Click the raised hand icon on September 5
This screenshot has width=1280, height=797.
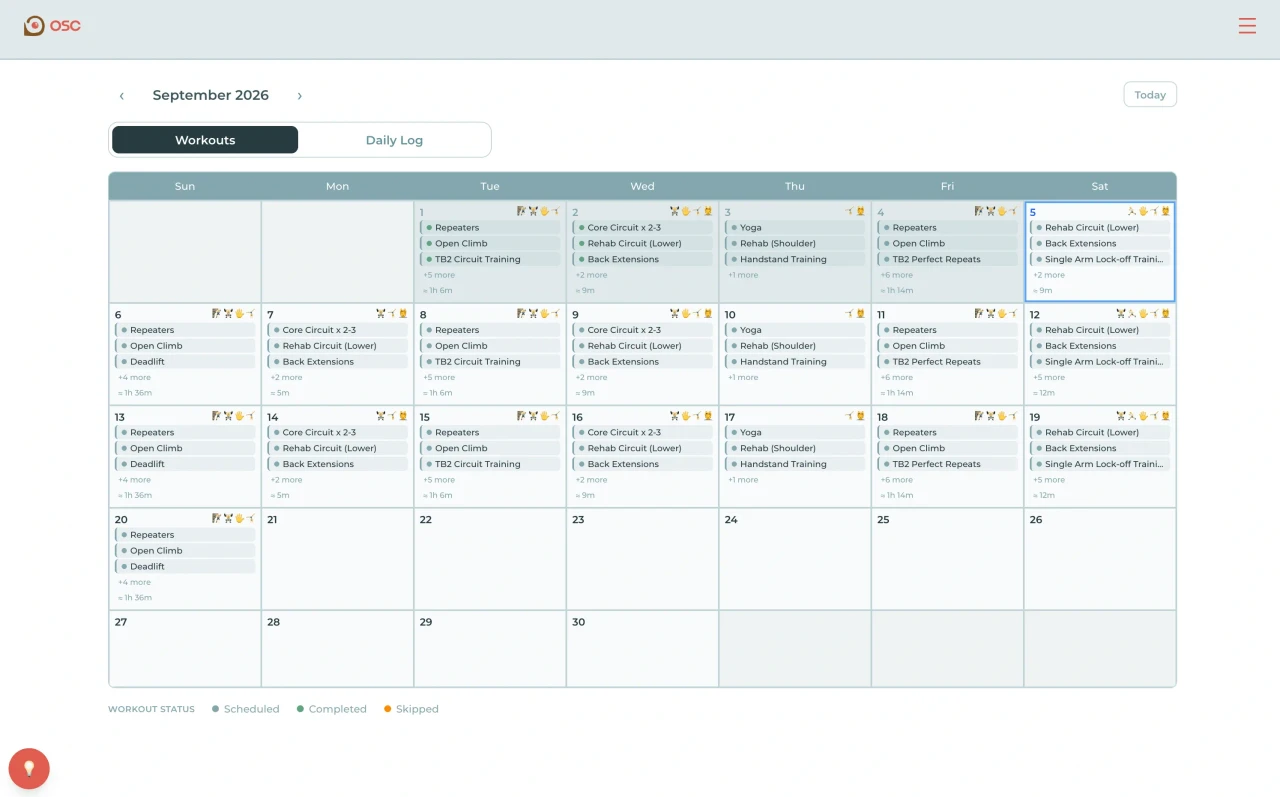coord(1143,211)
